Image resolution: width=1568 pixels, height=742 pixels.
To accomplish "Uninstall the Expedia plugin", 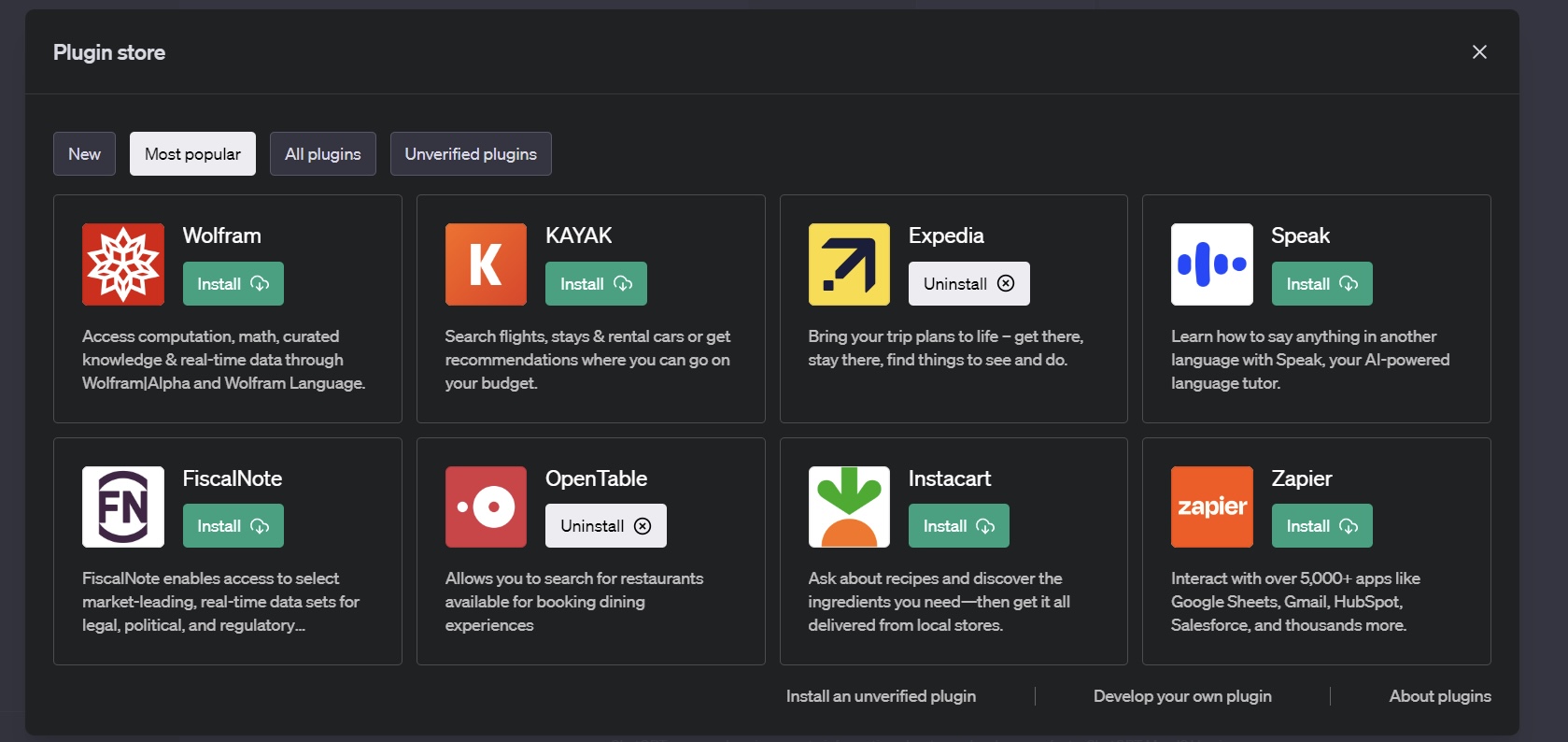I will [969, 284].
